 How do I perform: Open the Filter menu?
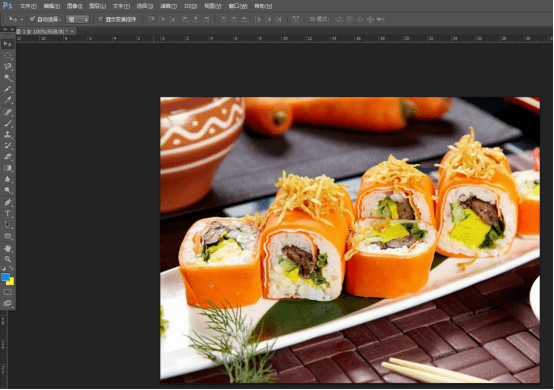tap(168, 6)
